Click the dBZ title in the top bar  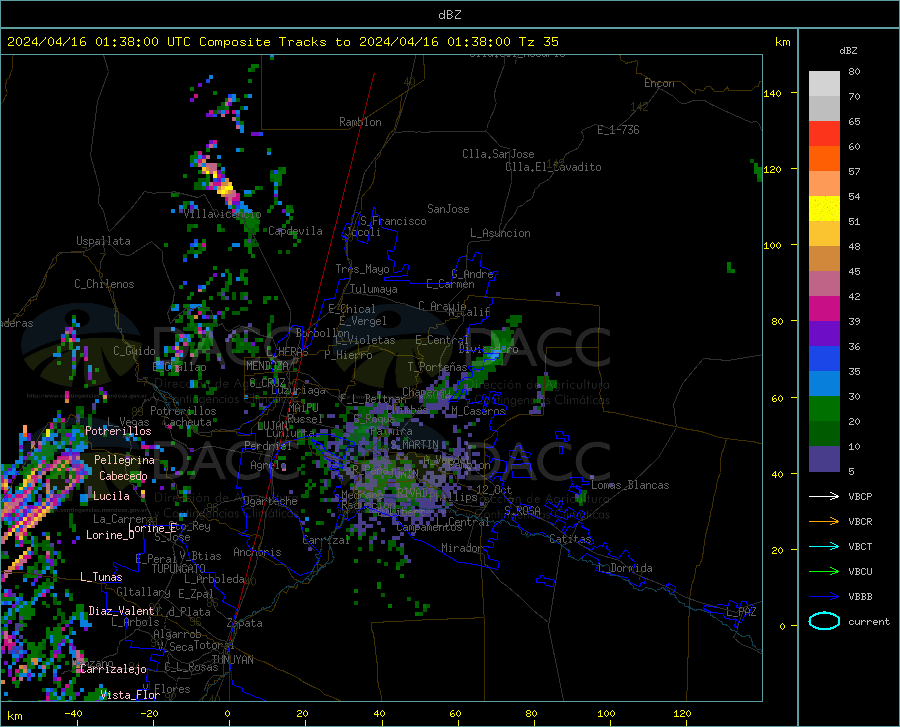pos(449,15)
